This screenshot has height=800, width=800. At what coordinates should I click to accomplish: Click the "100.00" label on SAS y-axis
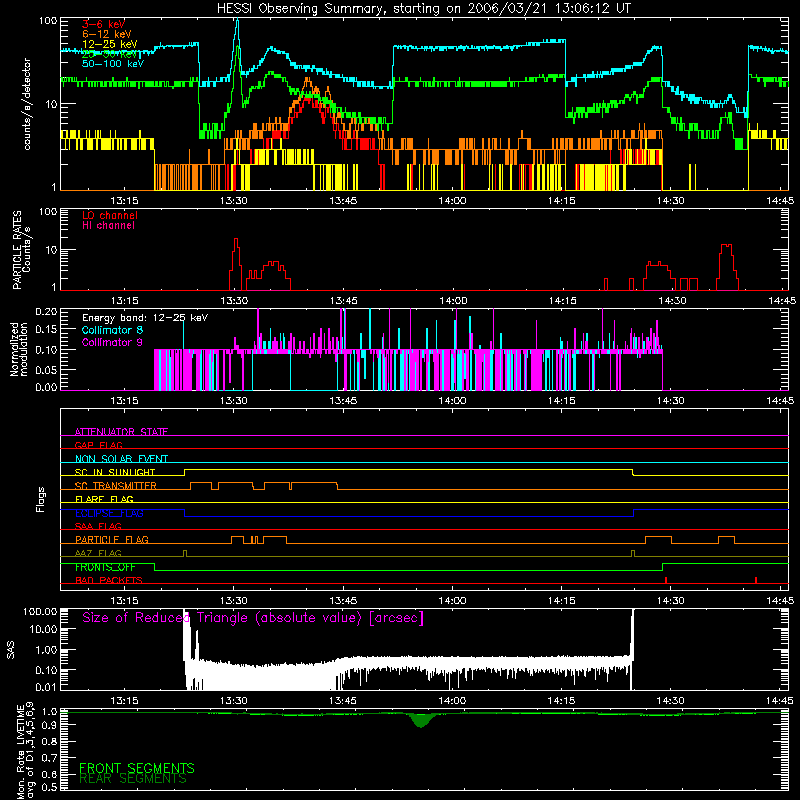(40, 612)
